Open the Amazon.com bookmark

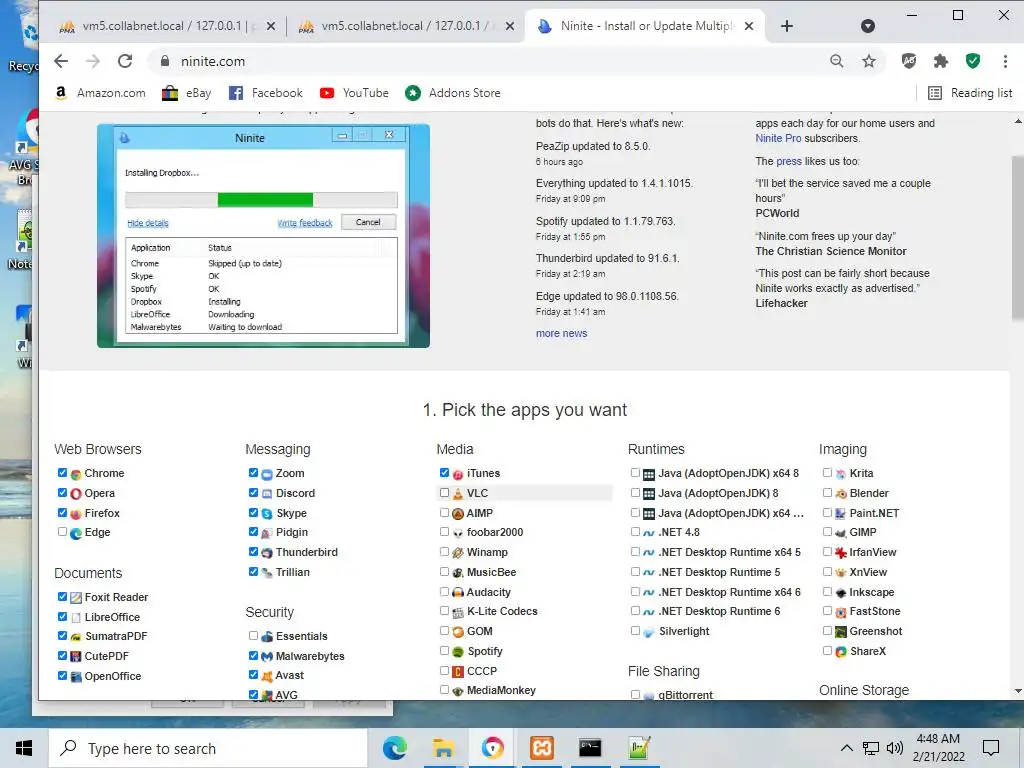pyautogui.click(x=101, y=93)
